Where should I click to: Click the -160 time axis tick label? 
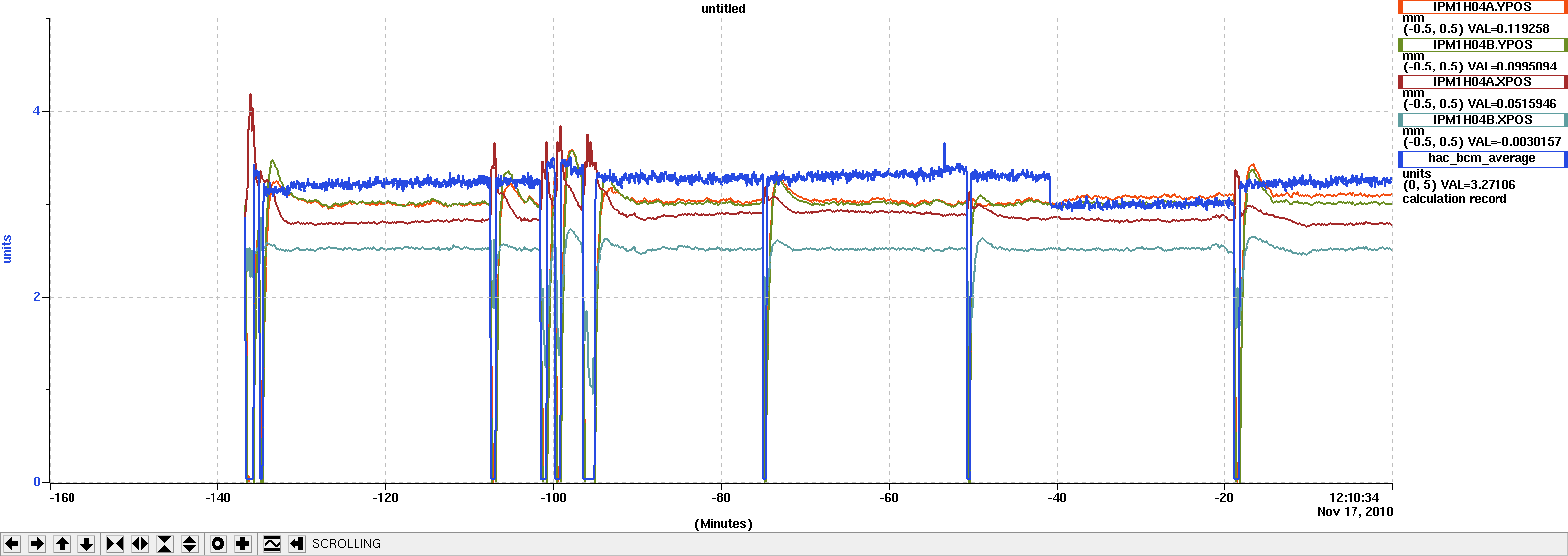tap(62, 498)
